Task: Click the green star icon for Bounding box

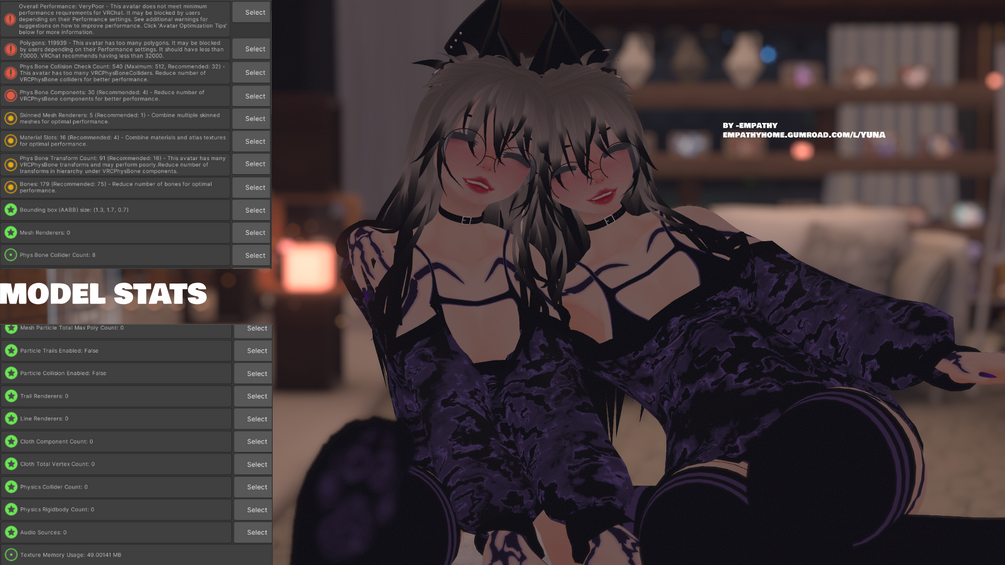Action: tap(10, 210)
